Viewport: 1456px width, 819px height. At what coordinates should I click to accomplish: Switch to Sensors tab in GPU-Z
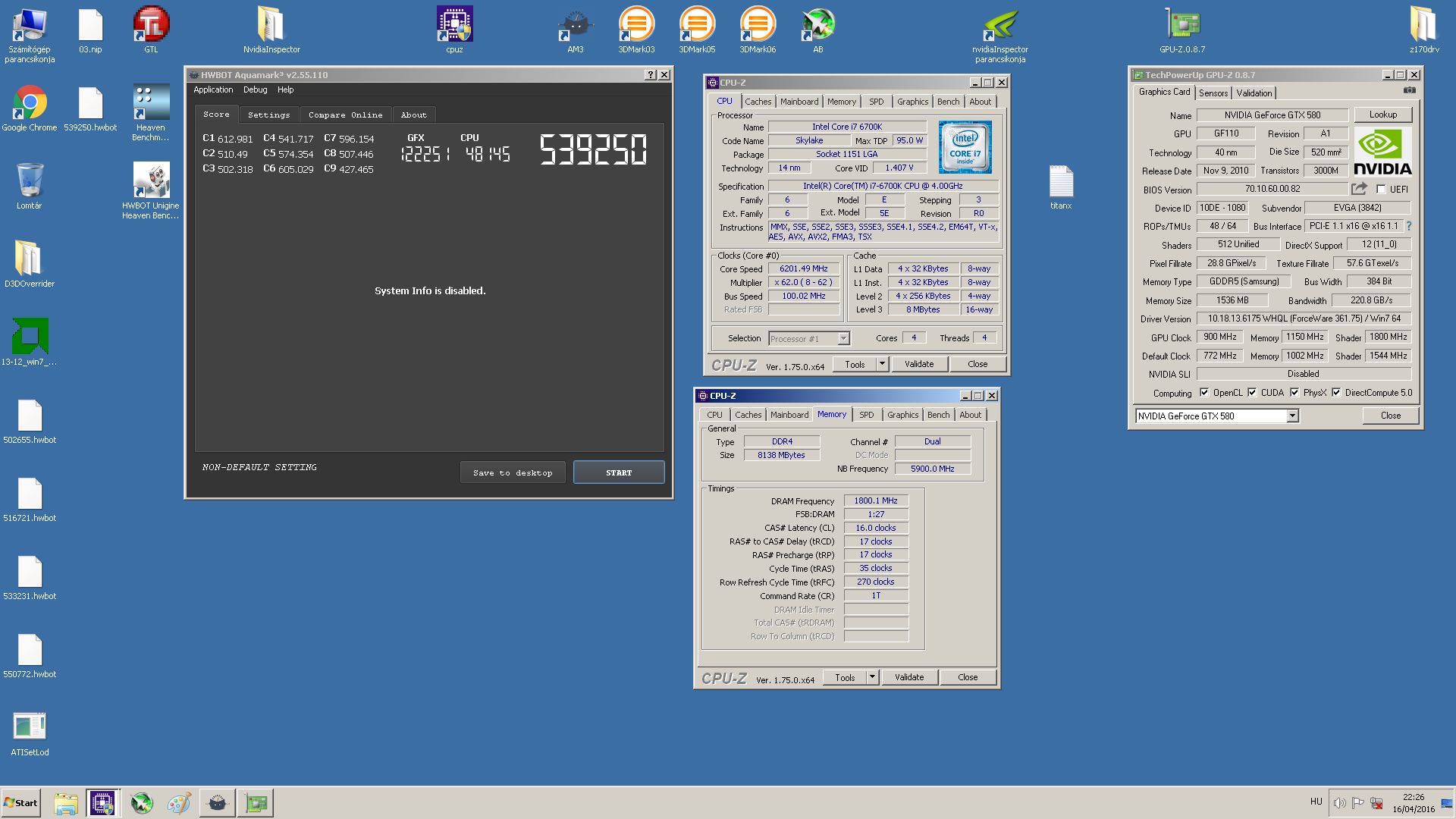[x=1213, y=93]
